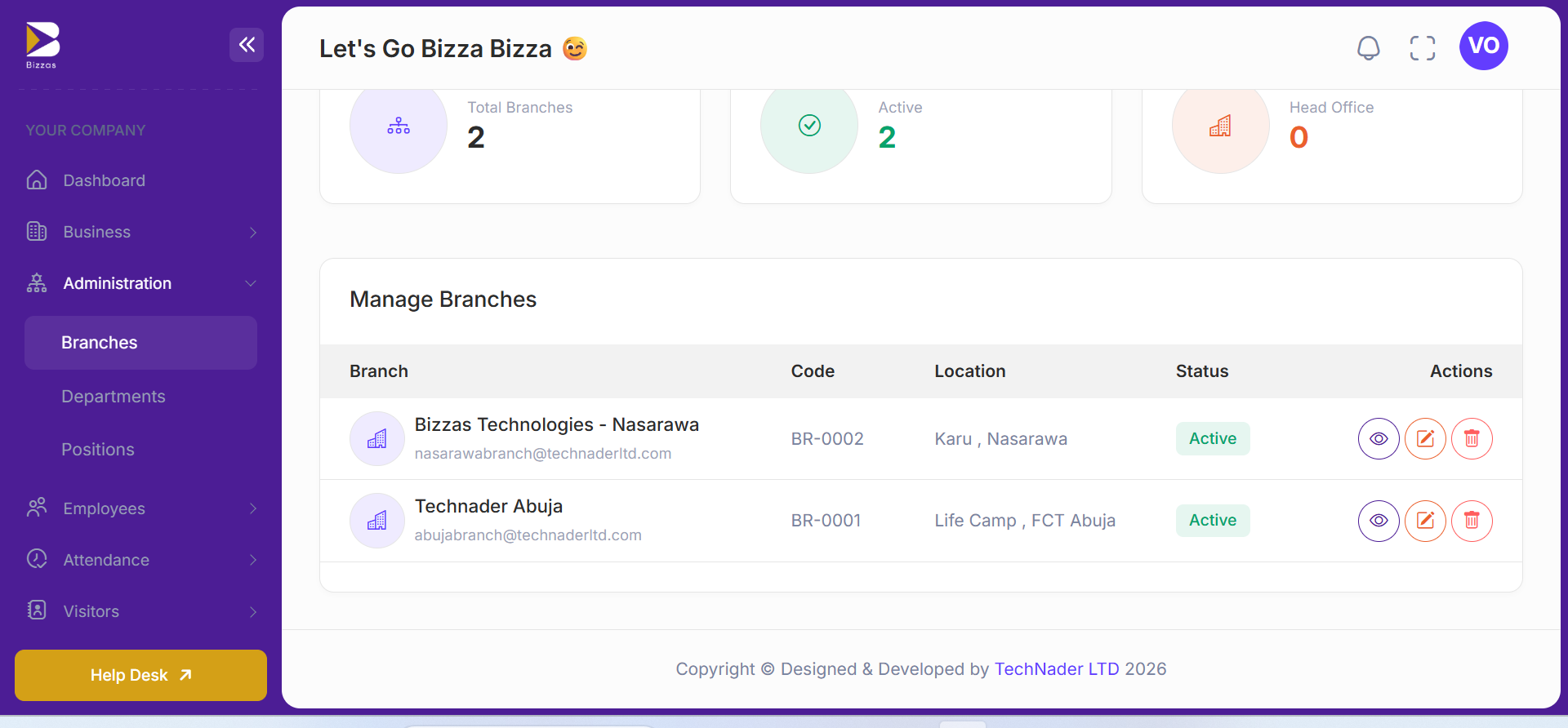The image size is (1568, 728).
Task: Collapse the Administration sidebar section
Action: (x=140, y=283)
